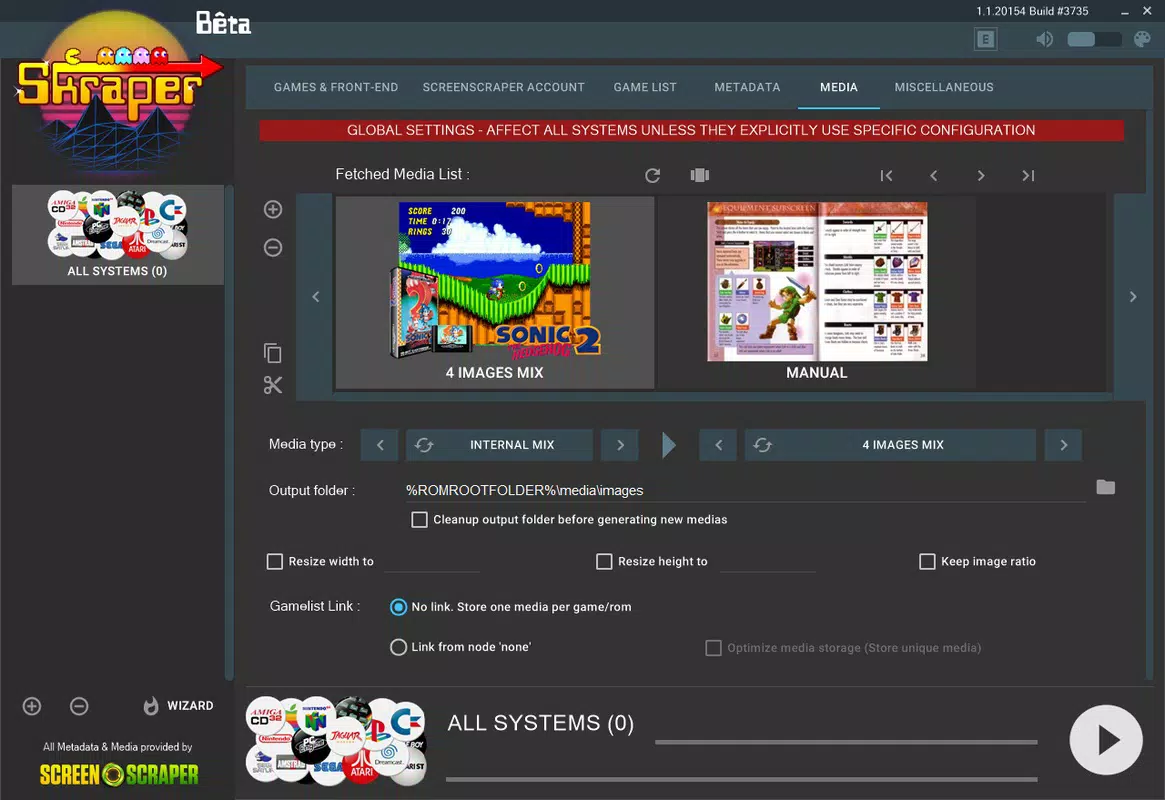This screenshot has width=1165, height=800.
Task: Remove media with minus icon beside list
Action: tap(273, 247)
